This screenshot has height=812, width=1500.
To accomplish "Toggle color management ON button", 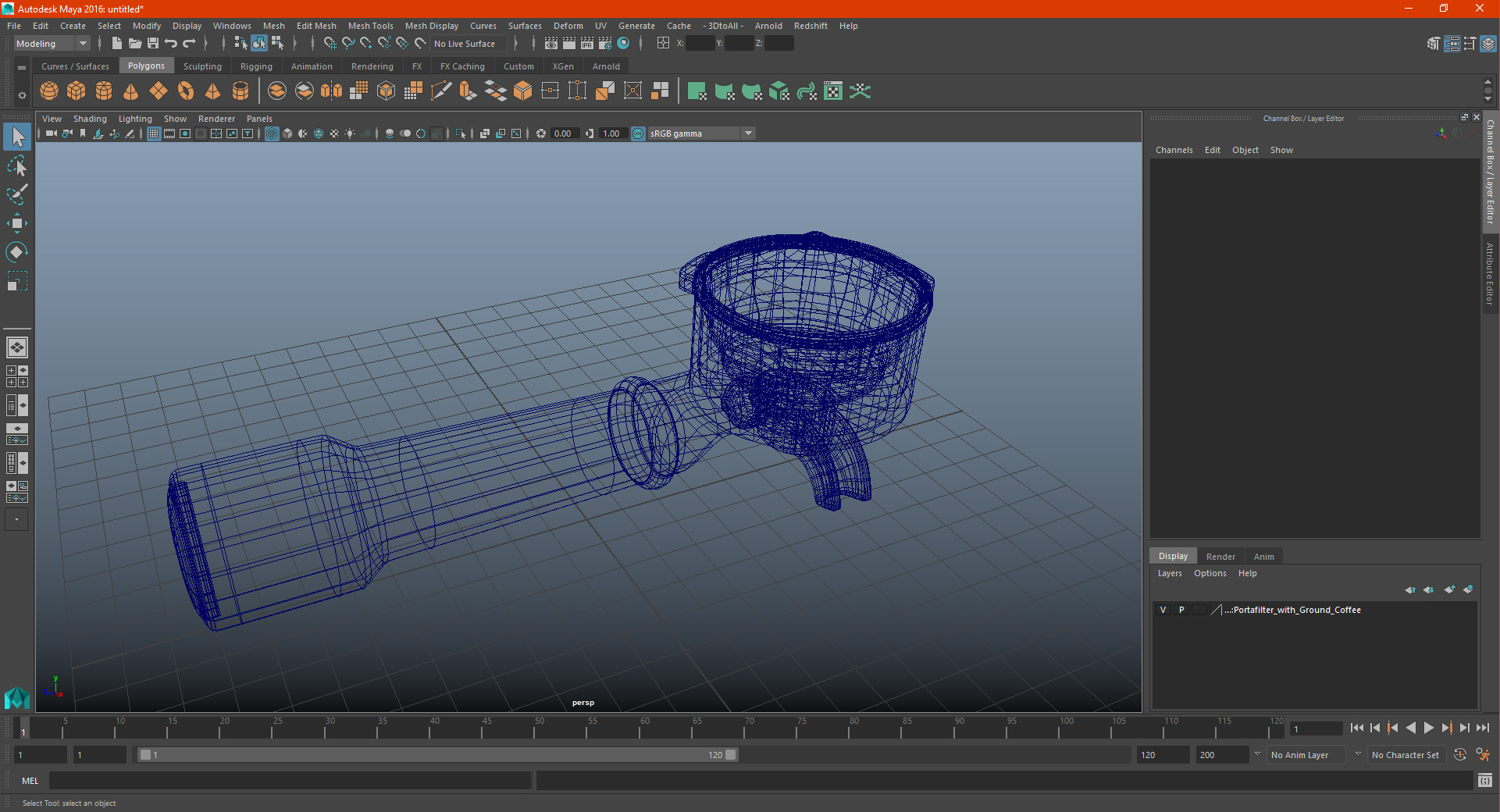I will point(638,134).
